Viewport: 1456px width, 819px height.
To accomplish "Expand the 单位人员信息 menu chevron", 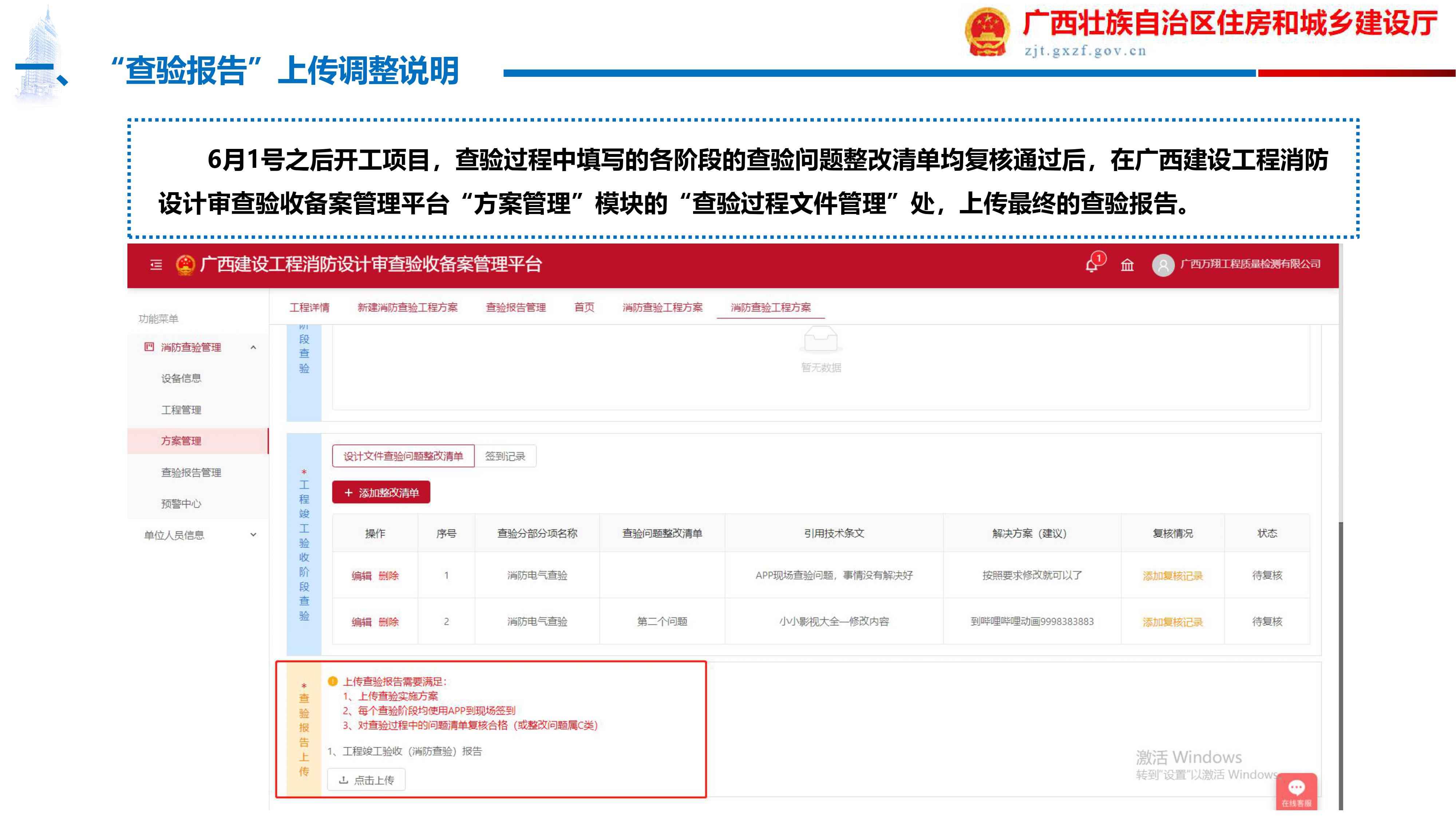I will coord(253,535).
